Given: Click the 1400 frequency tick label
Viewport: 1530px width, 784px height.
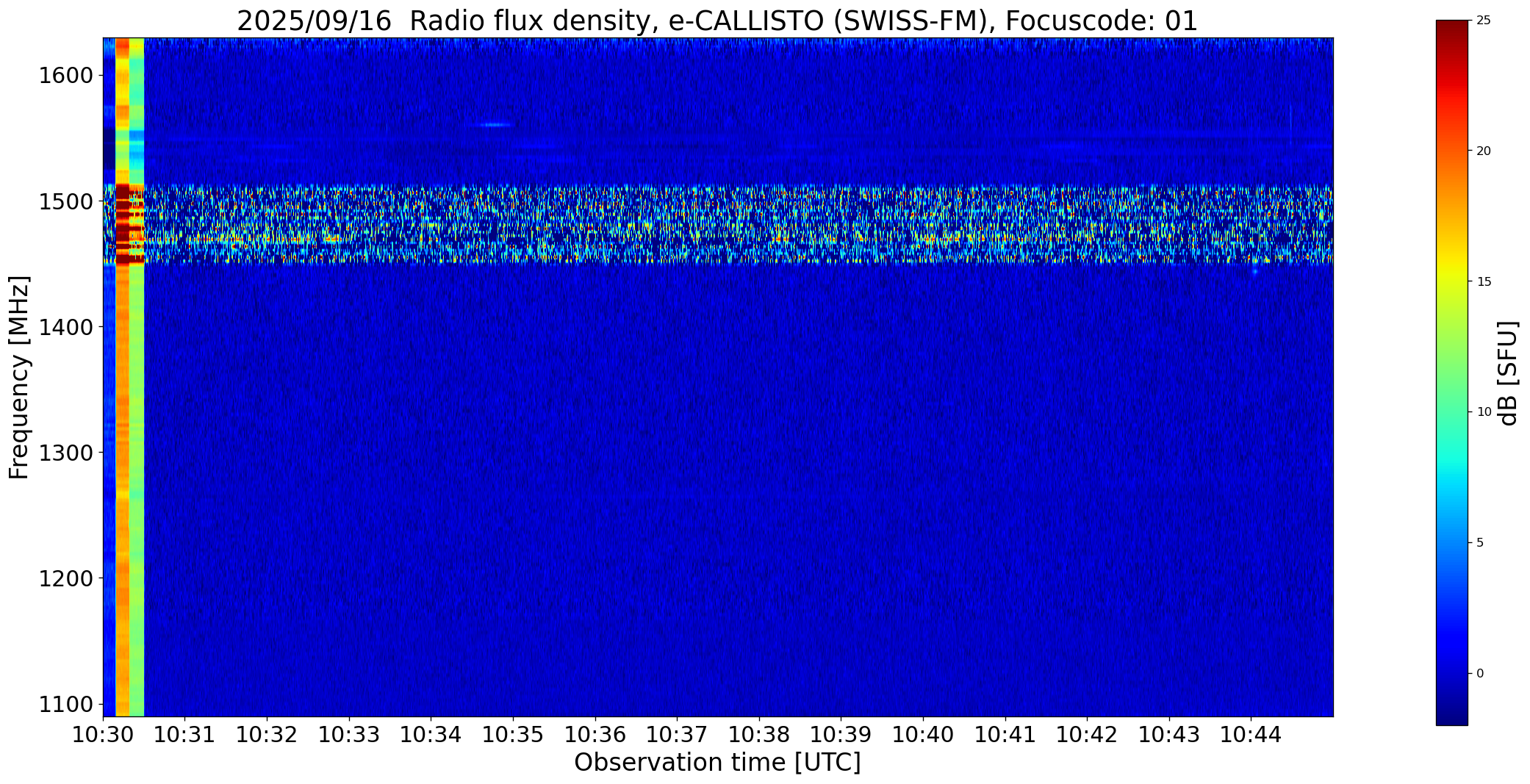Looking at the screenshot, I should (66, 327).
